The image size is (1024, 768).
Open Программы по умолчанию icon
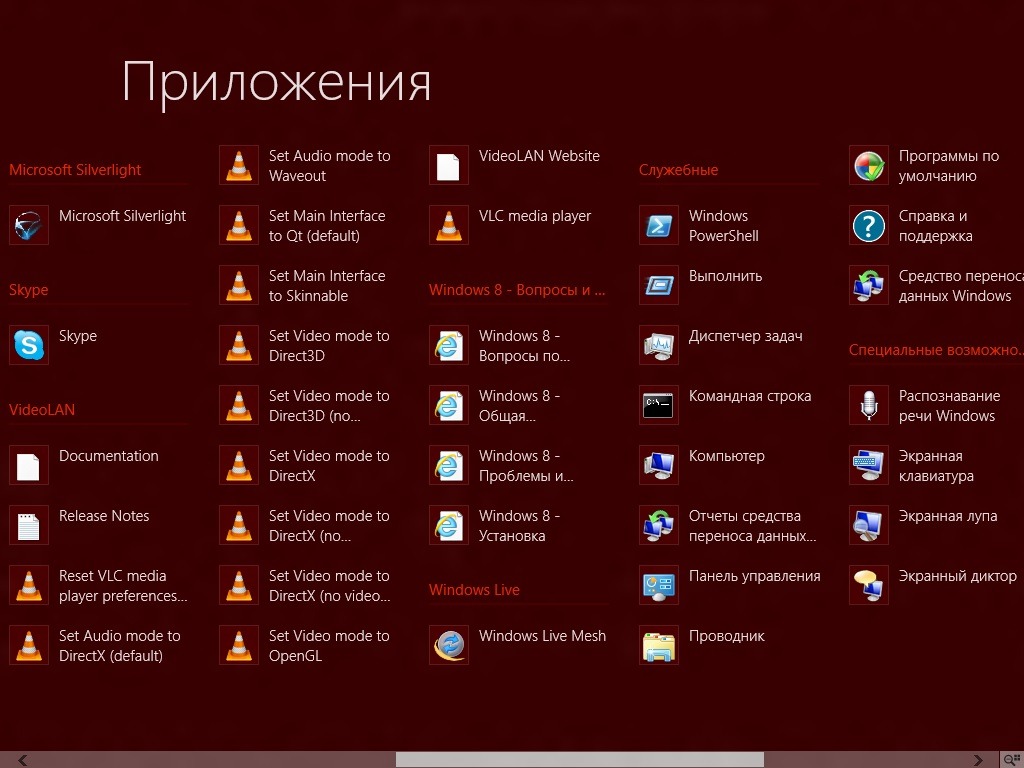pos(869,165)
